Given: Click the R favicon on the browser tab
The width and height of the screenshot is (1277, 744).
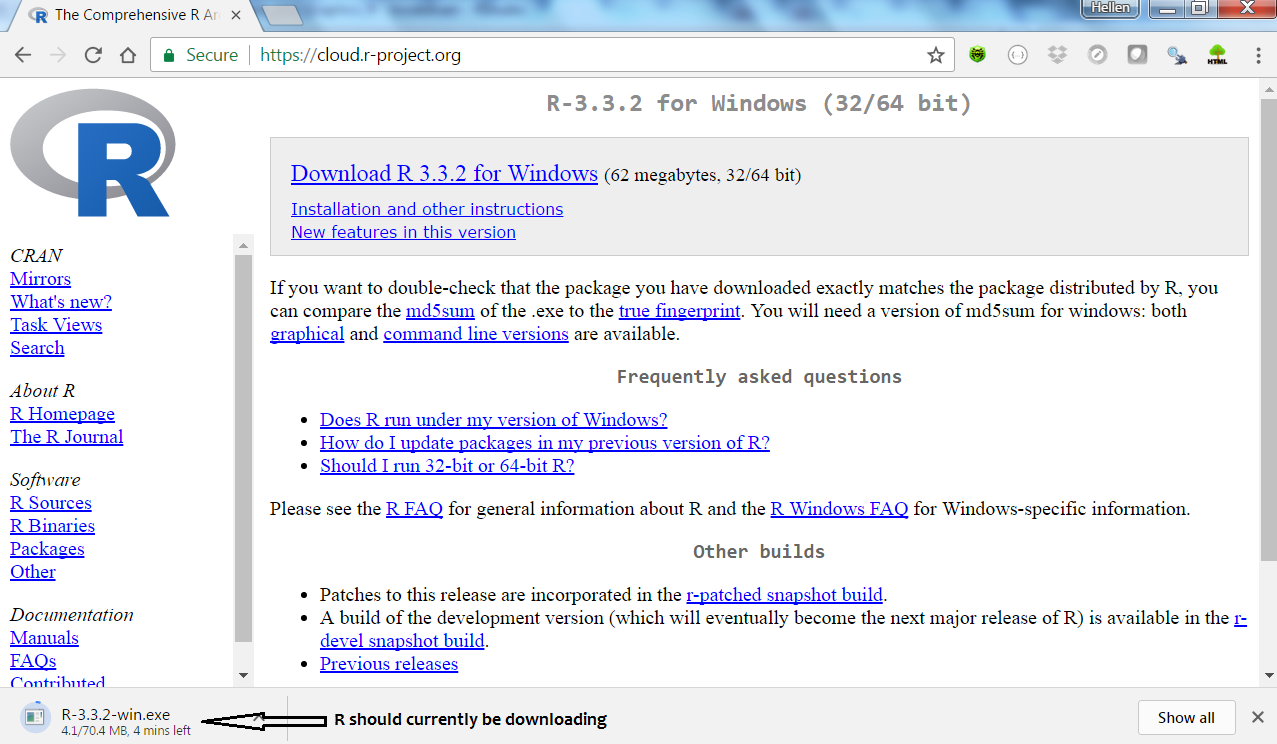Looking at the screenshot, I should (x=39, y=15).
